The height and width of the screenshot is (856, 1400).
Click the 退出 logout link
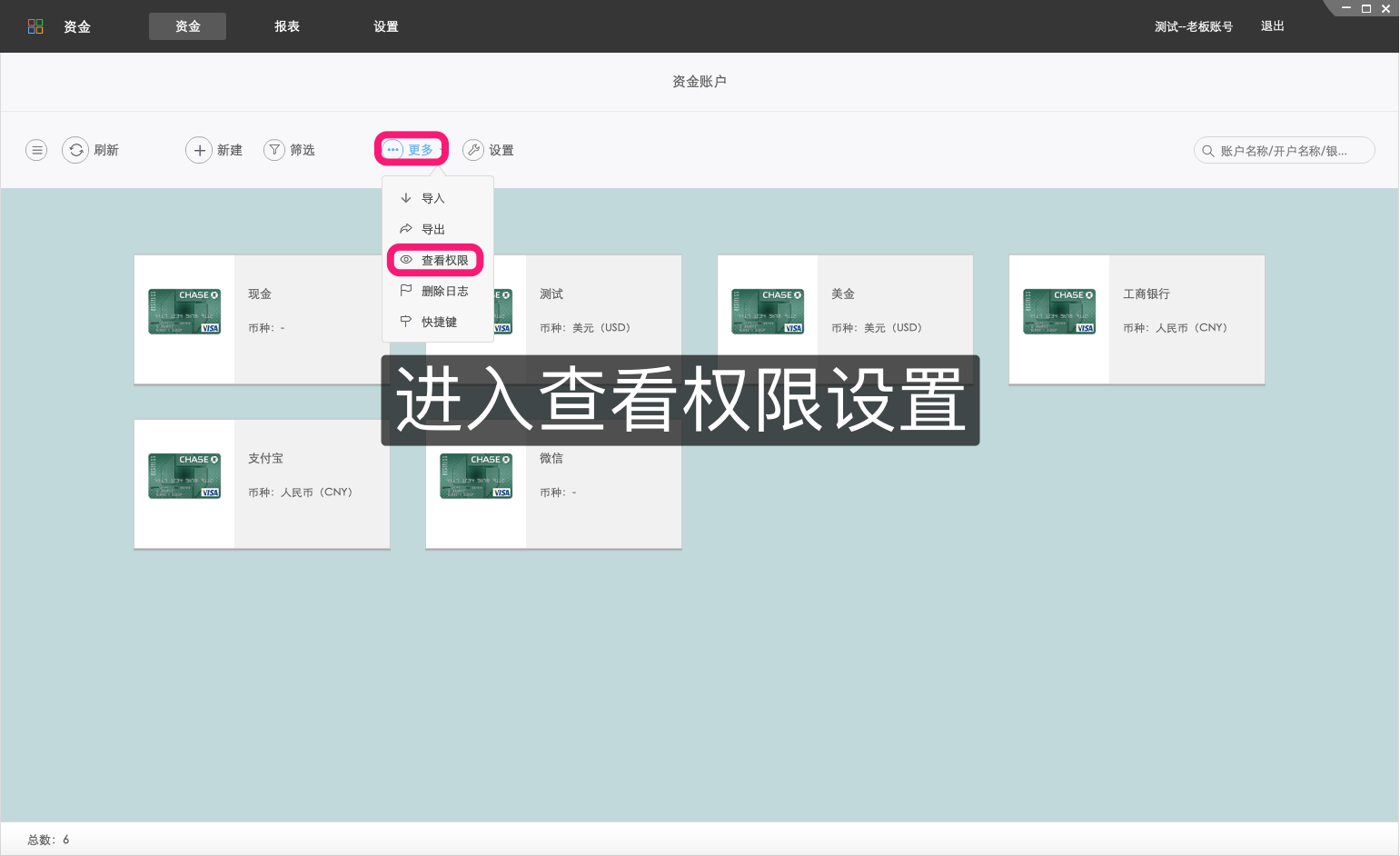click(x=1273, y=26)
